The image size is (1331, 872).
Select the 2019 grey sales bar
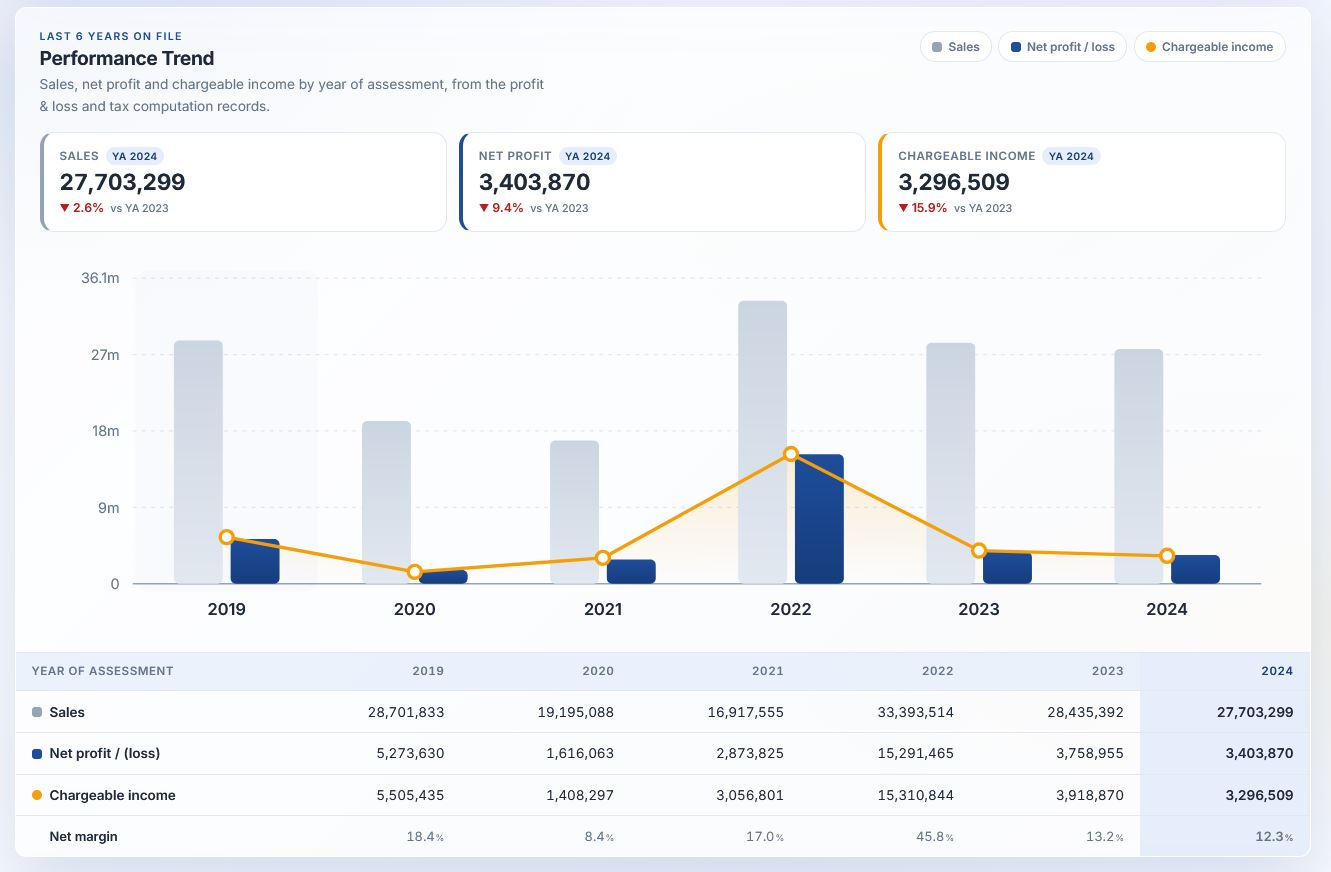tap(198, 462)
